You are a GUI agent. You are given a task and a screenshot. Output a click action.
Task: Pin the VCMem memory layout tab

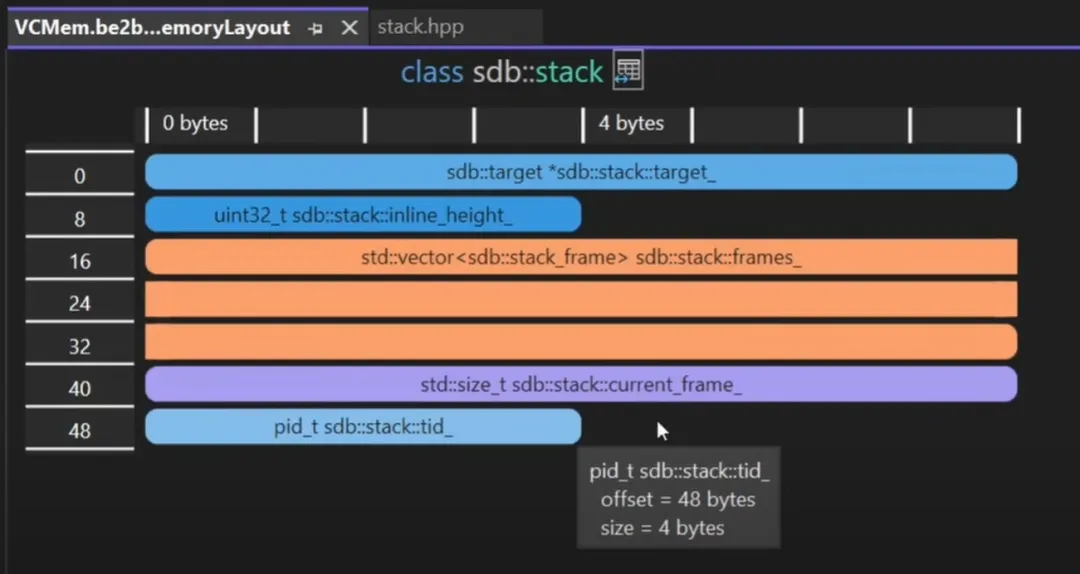[315, 28]
